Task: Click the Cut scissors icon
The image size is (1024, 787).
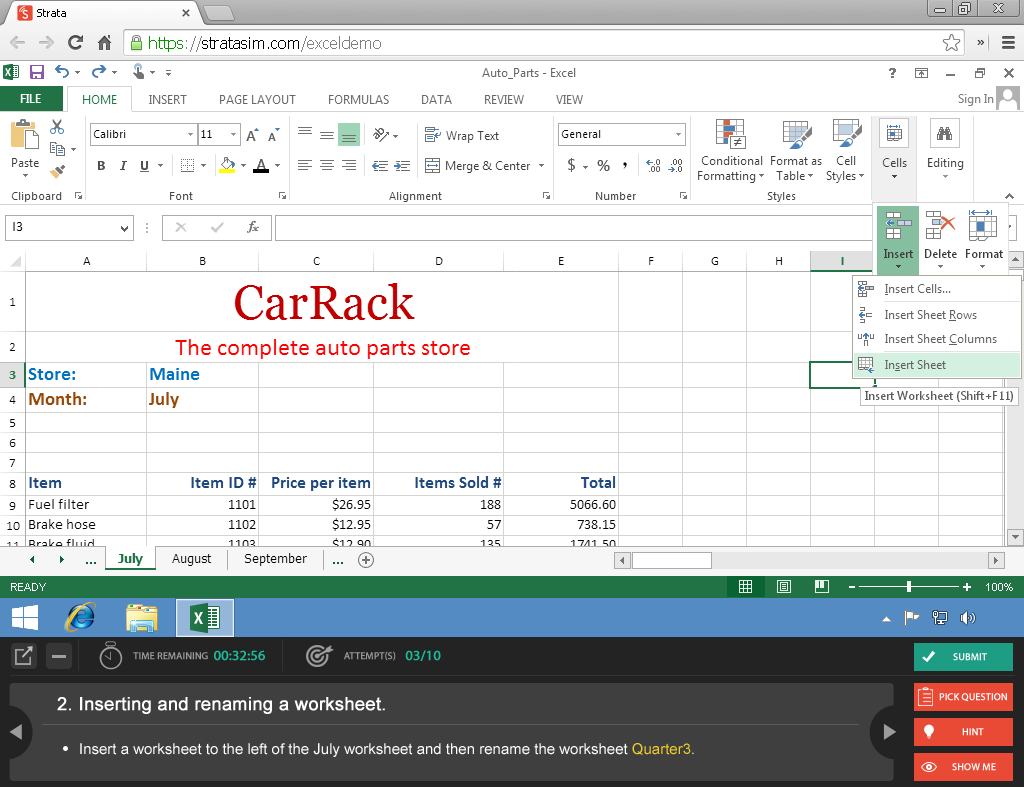Action: pos(57,127)
